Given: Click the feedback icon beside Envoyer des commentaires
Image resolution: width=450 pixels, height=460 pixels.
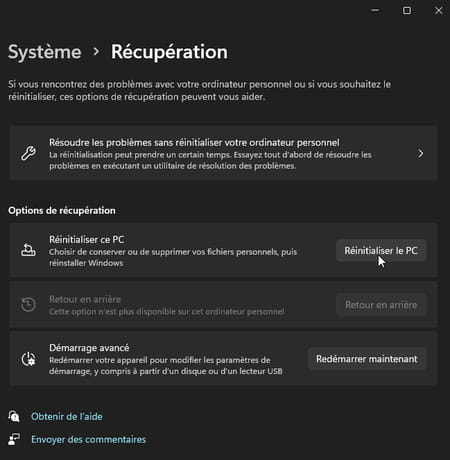Looking at the screenshot, I should [x=14, y=439].
